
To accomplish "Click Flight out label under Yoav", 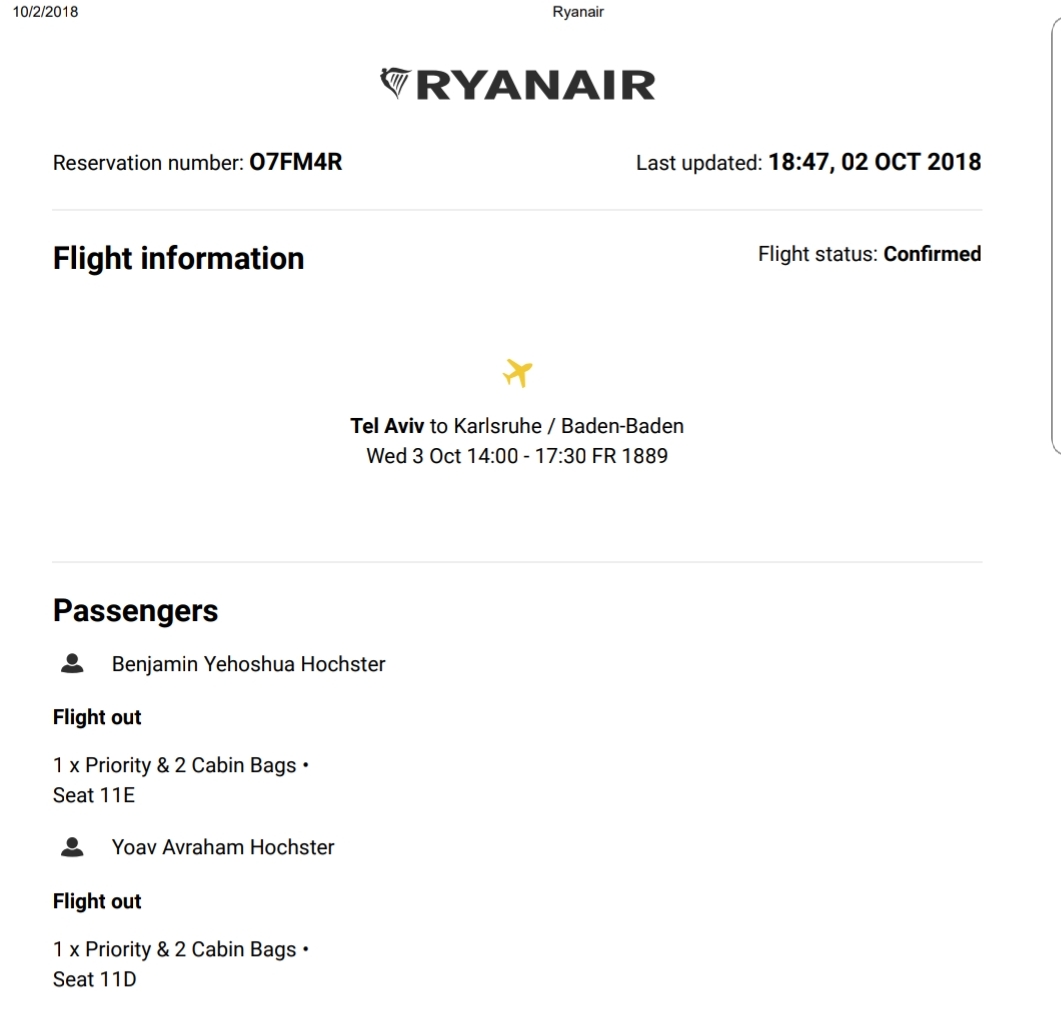I will tap(97, 901).
